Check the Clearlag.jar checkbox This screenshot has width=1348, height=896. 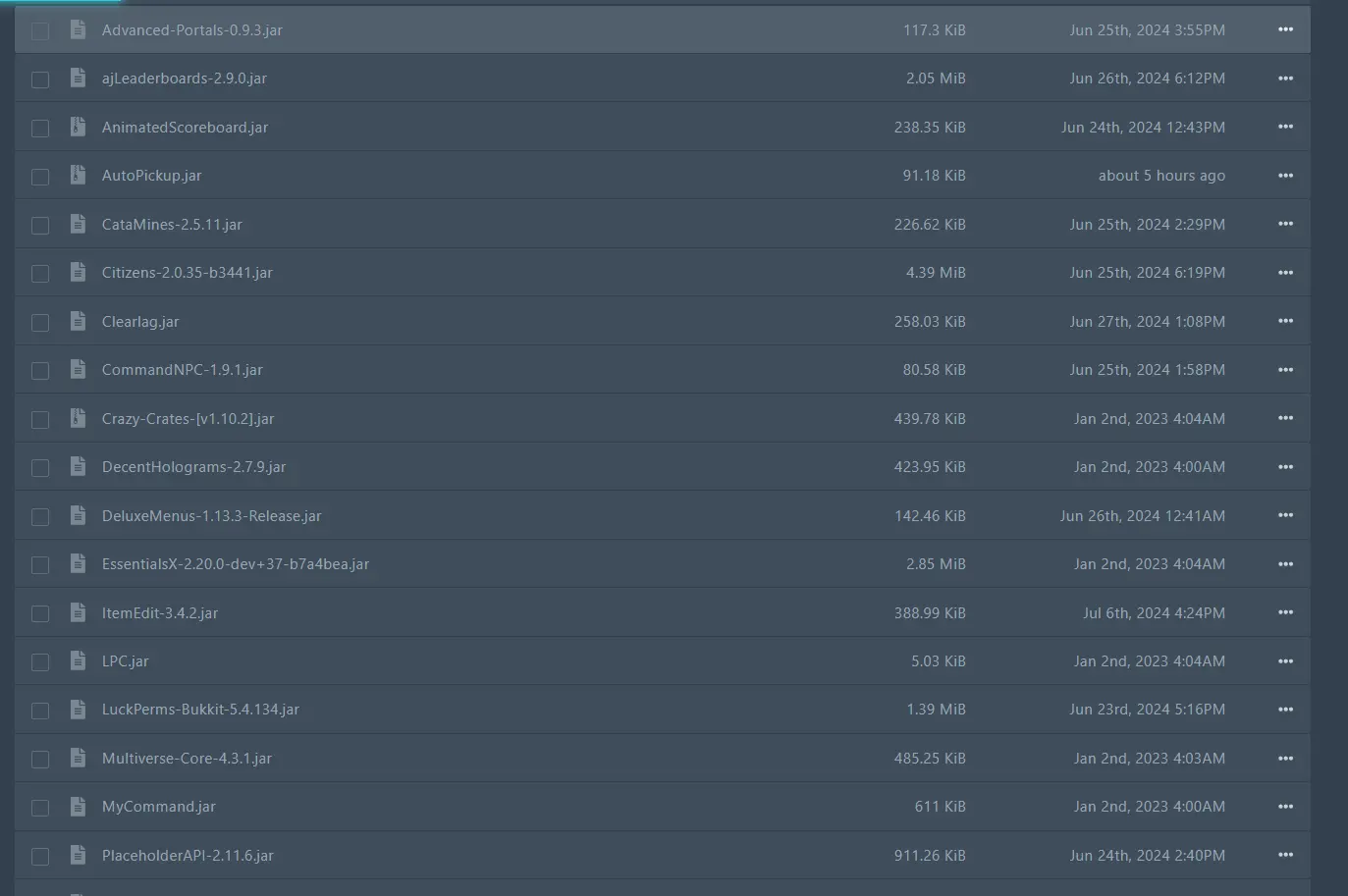coord(40,323)
